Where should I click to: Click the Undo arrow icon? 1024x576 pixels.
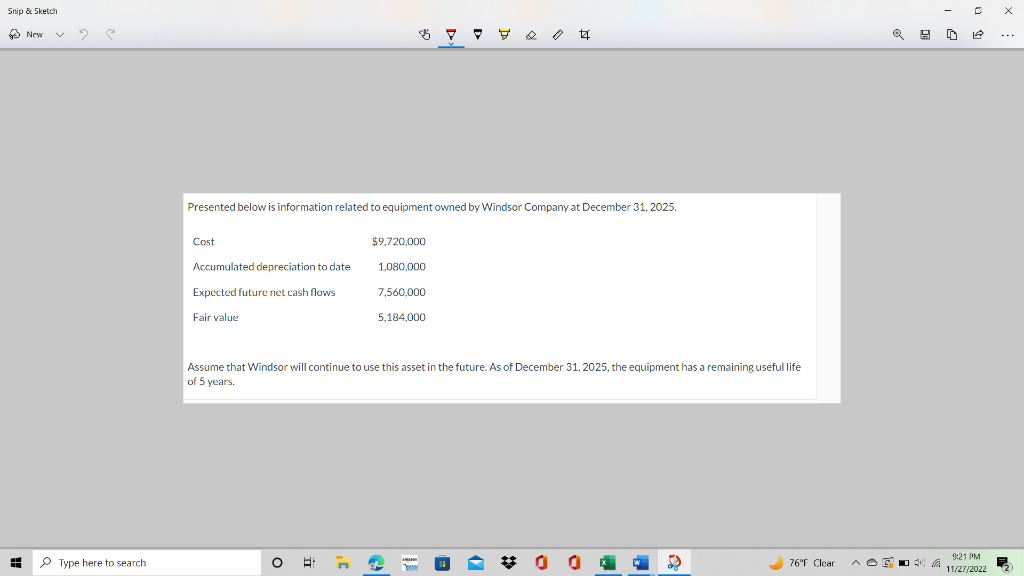coord(84,34)
